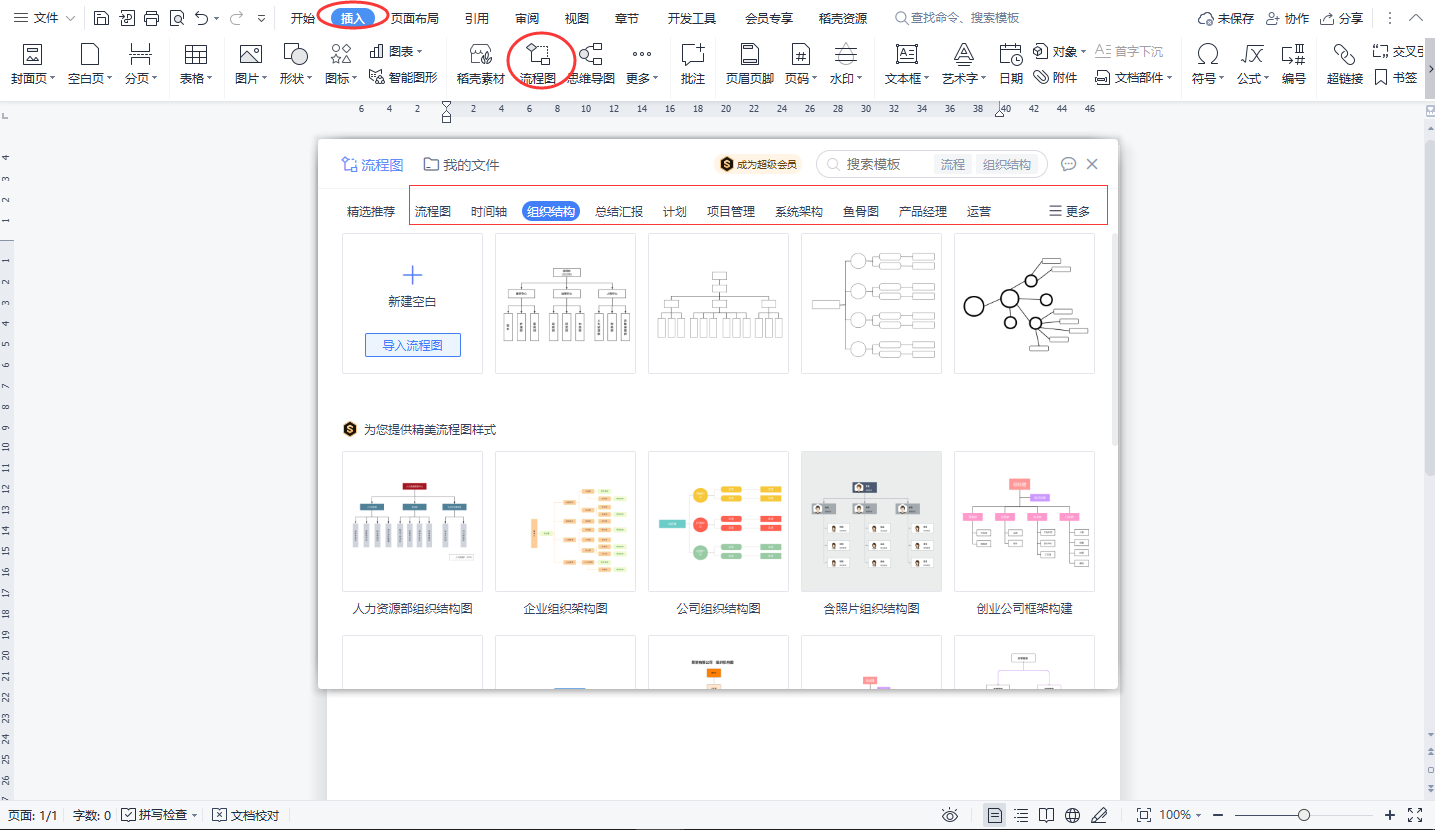Open the 图表 chart dropdown
The height and width of the screenshot is (830, 1435).
pos(419,51)
